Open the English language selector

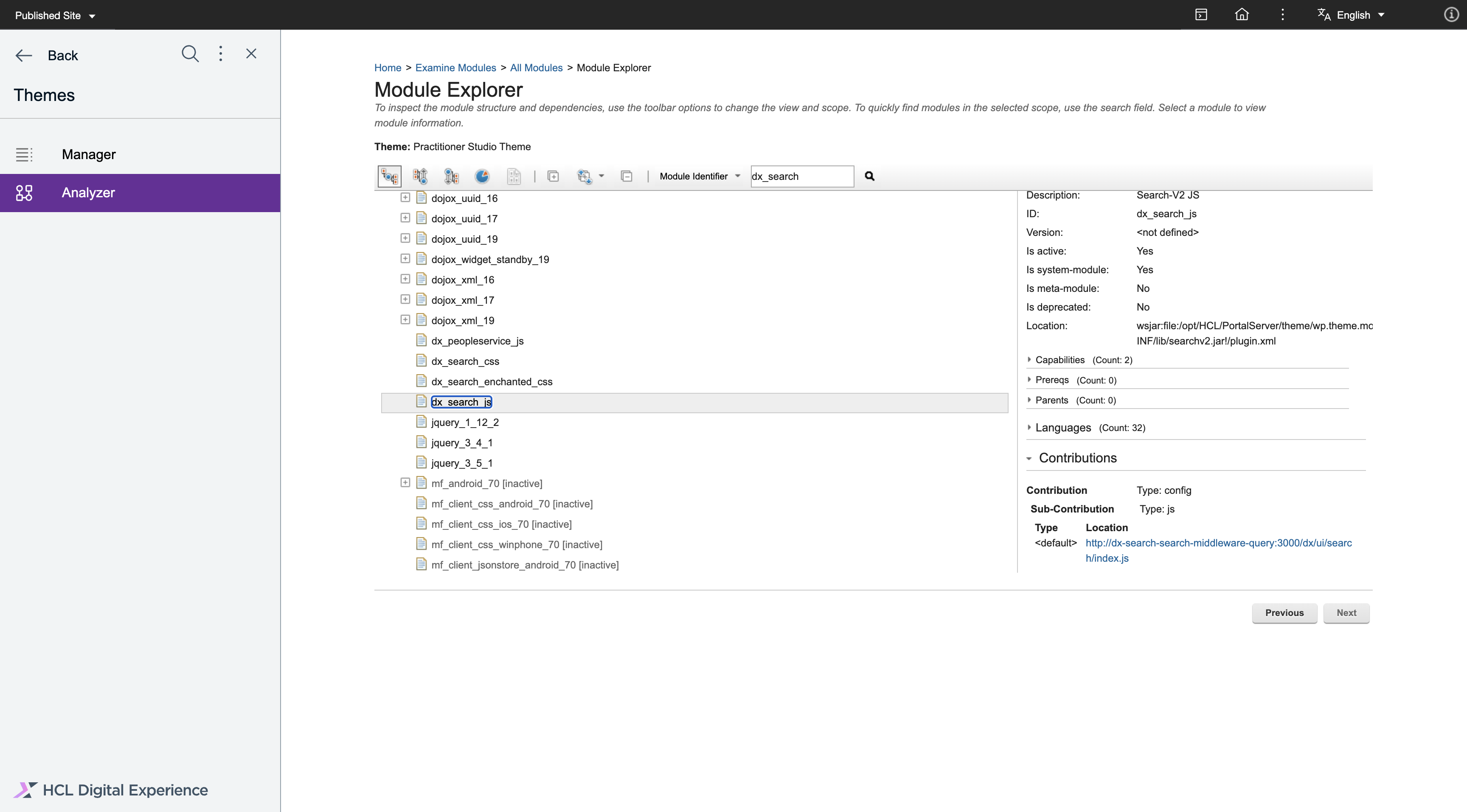pyautogui.click(x=1352, y=14)
